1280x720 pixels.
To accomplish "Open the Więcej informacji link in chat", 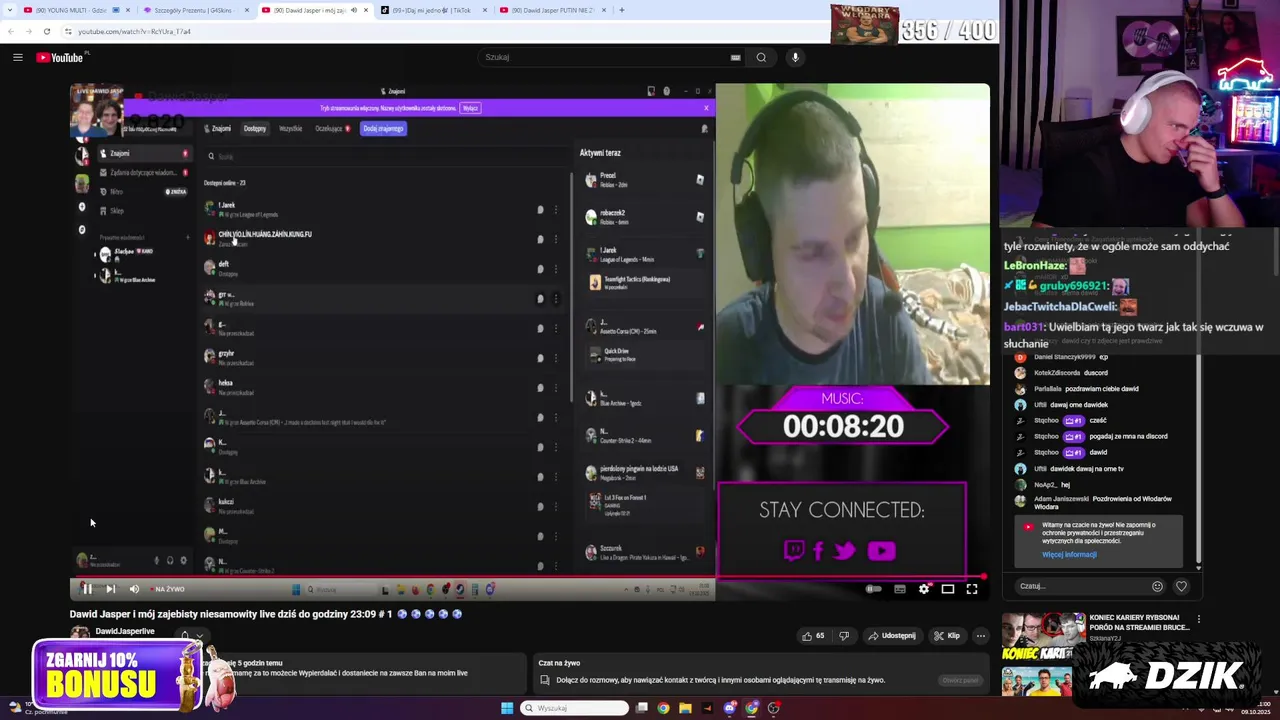I will point(1069,554).
